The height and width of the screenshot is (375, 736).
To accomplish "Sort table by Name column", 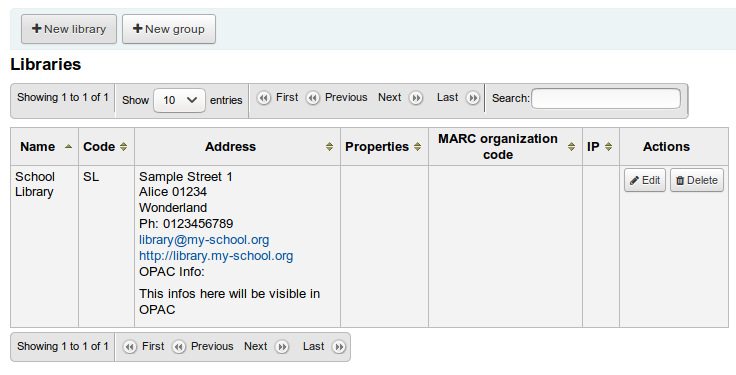I will [x=45, y=146].
